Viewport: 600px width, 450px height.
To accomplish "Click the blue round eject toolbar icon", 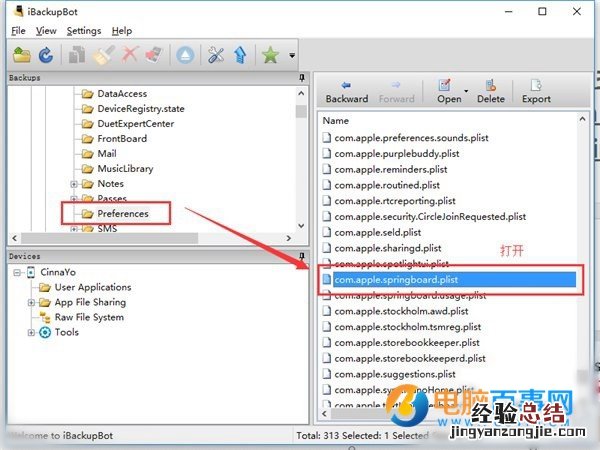I will pyautogui.click(x=185, y=55).
